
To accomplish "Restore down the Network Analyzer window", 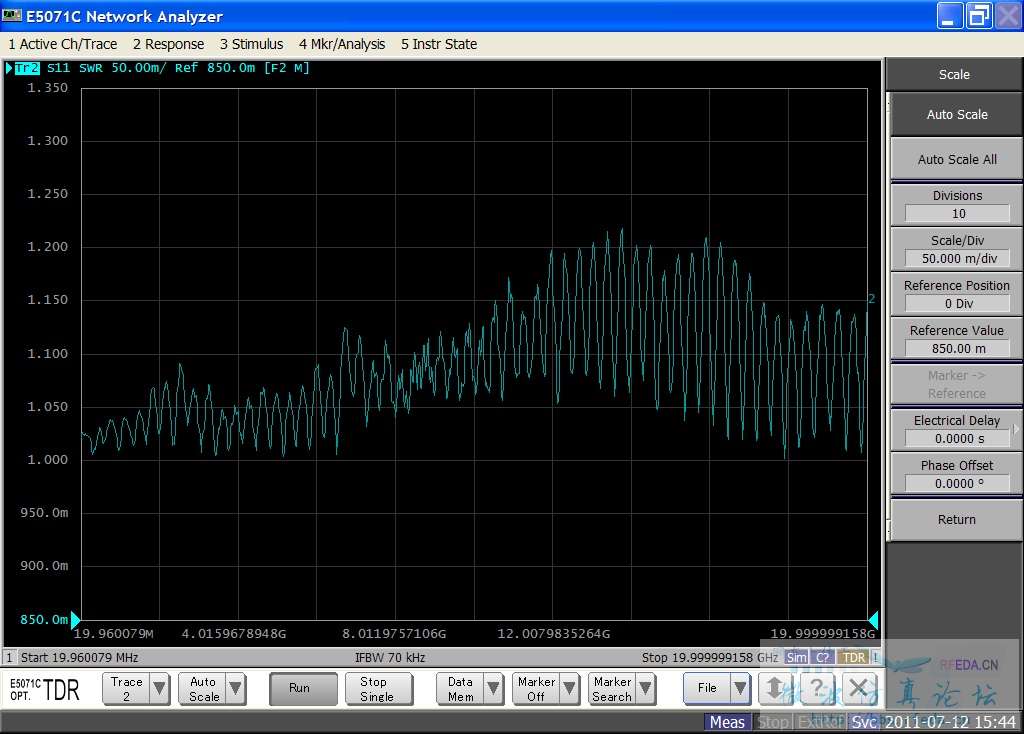I will (979, 16).
